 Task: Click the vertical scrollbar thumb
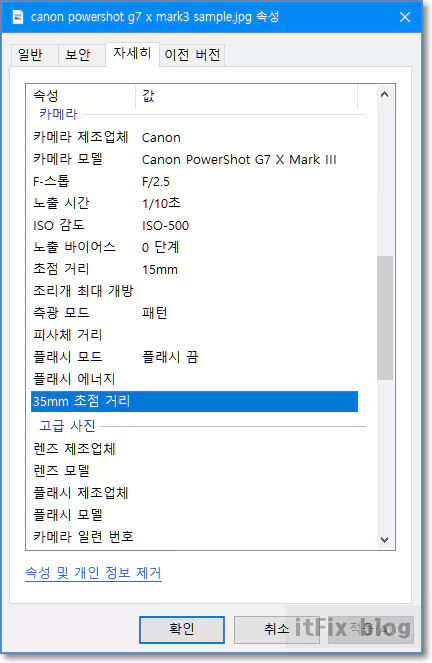[385, 318]
